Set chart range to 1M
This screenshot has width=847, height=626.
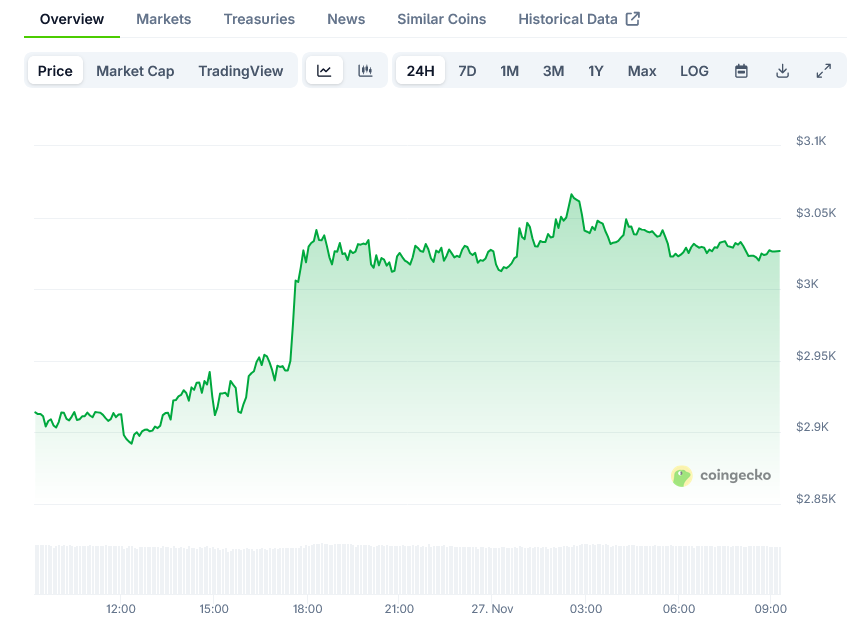click(509, 71)
